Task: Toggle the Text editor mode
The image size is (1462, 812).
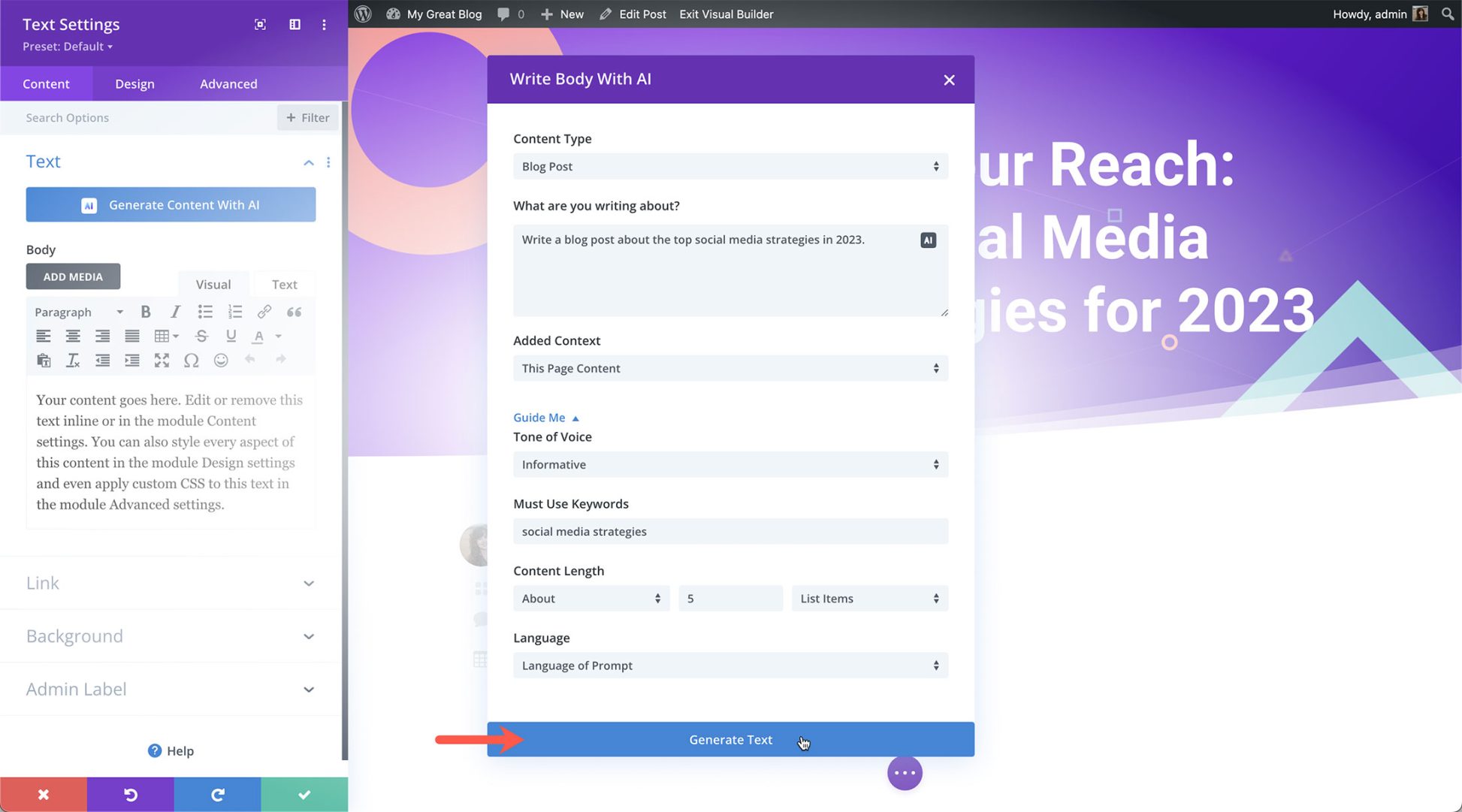Action: coord(284,284)
